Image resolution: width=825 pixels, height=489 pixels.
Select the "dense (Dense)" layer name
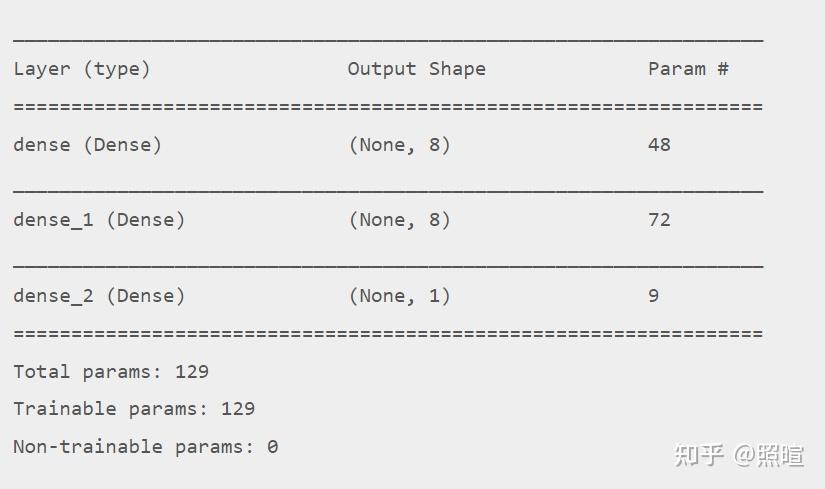pyautogui.click(x=87, y=145)
